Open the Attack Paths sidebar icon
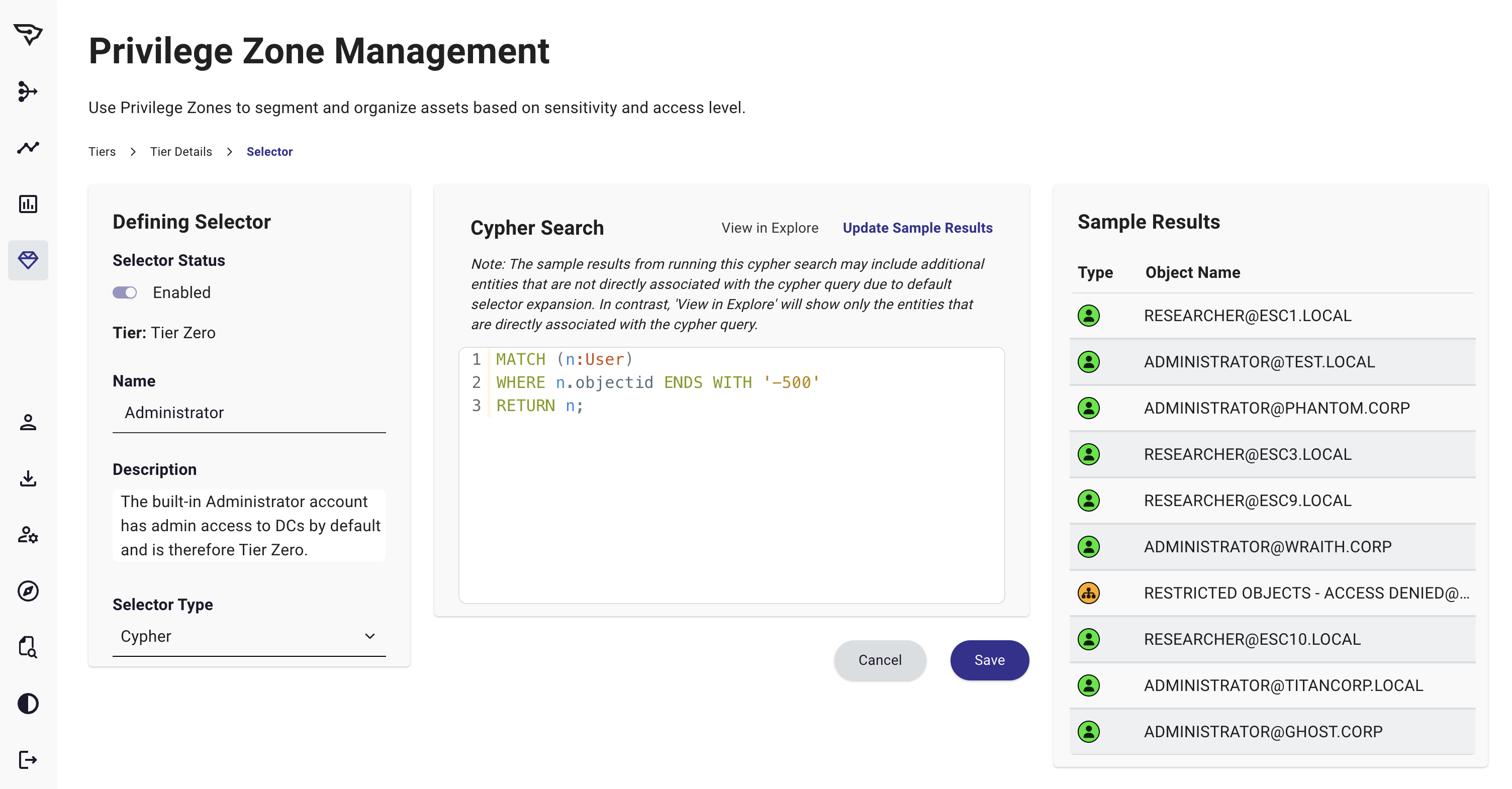Viewport: 1512px width, 789px height. coord(28,91)
